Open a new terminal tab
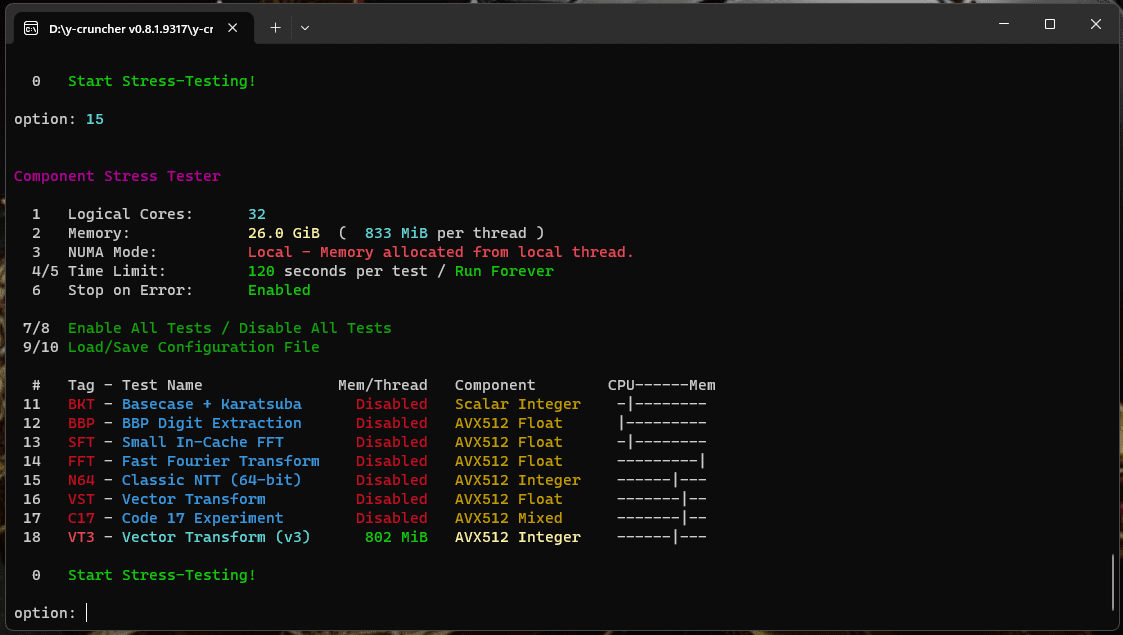The image size is (1123, 635). [275, 28]
